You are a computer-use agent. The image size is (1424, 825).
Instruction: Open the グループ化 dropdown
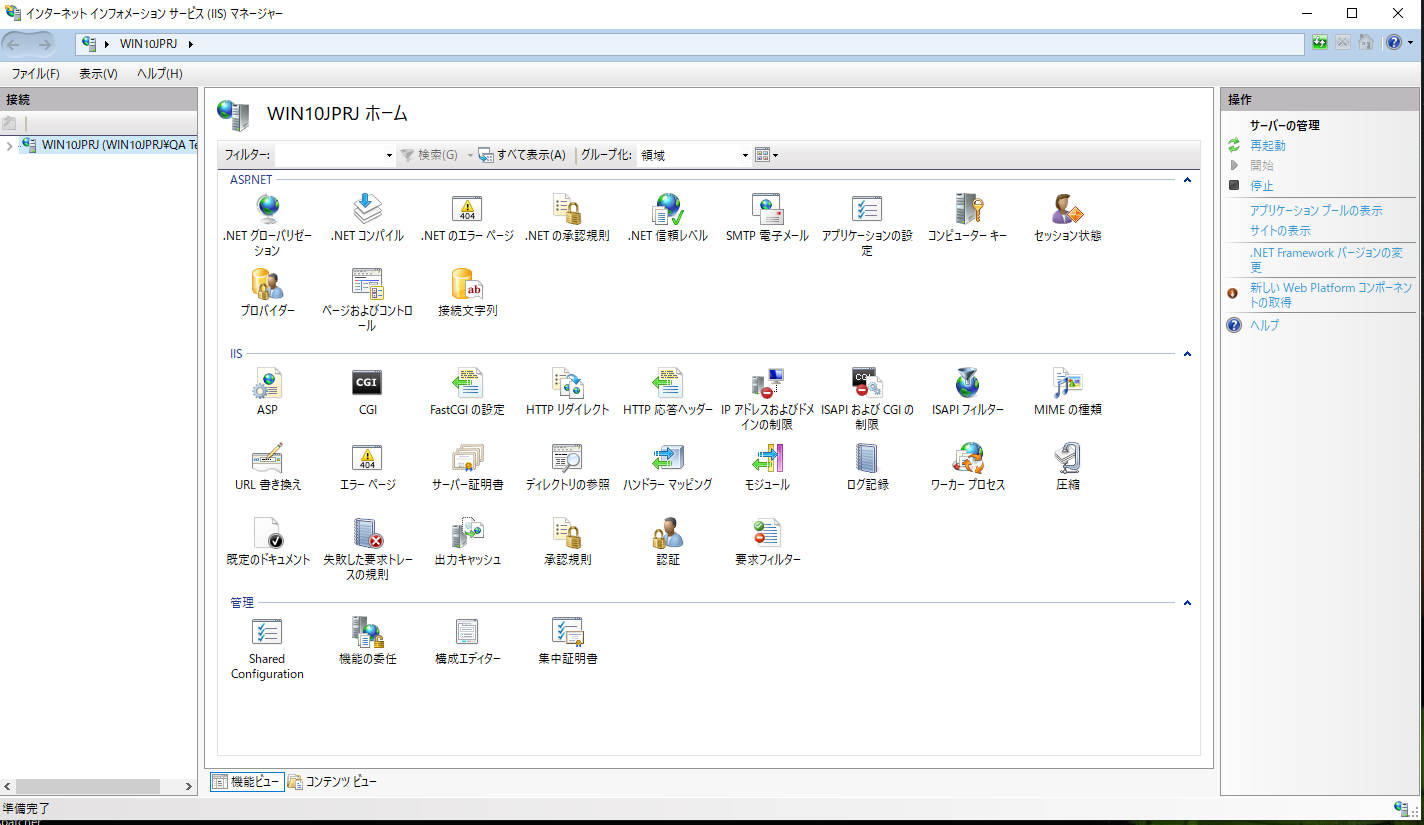745,155
